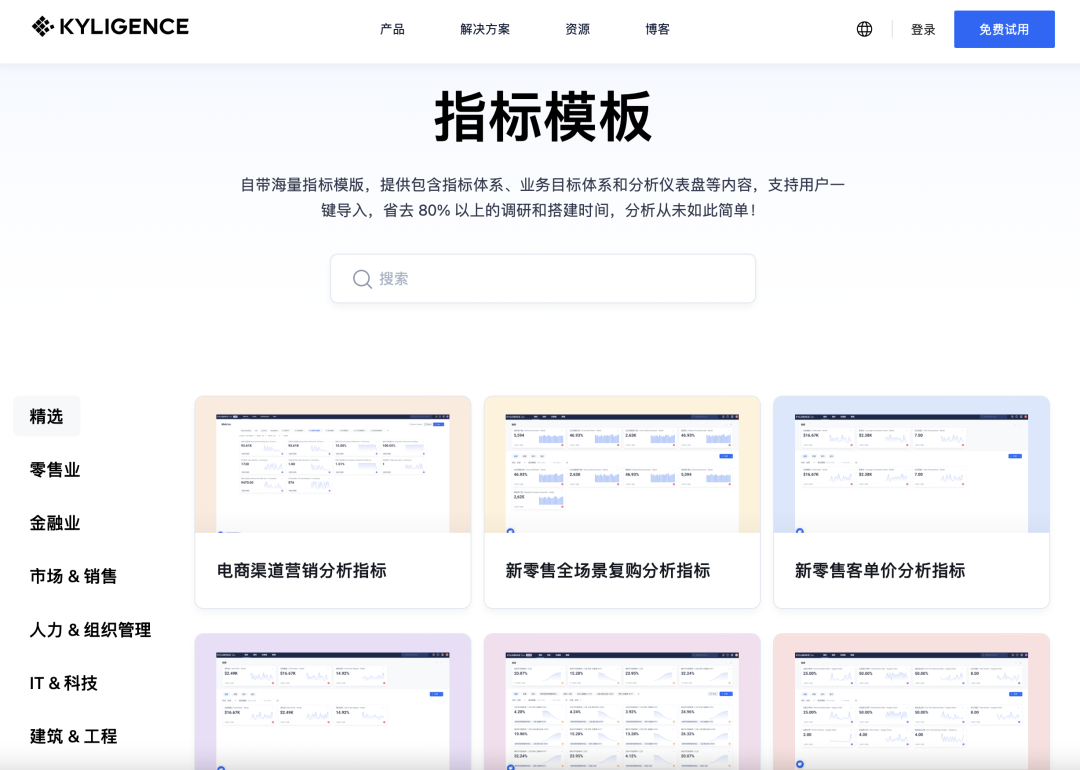Select the 人力 & 组织管理 category

[90, 629]
